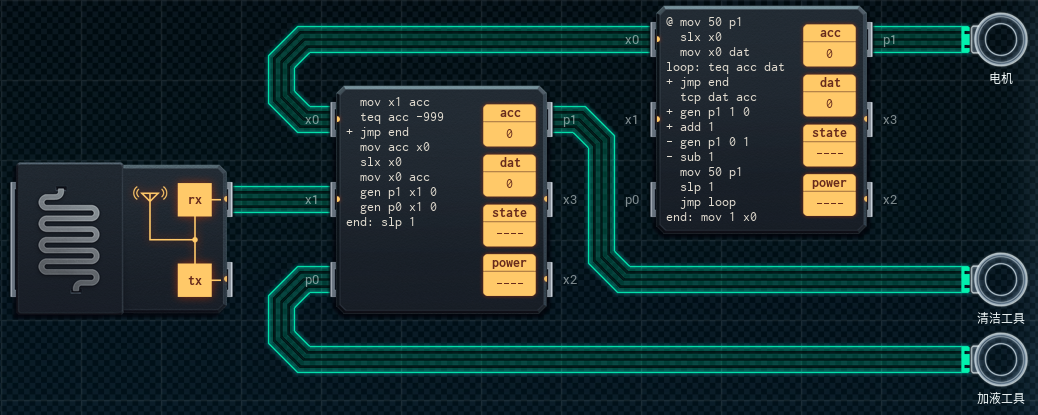Screen dimensions: 1038x415
Task: Click the tx block on the radio module
Action: [x=194, y=281]
